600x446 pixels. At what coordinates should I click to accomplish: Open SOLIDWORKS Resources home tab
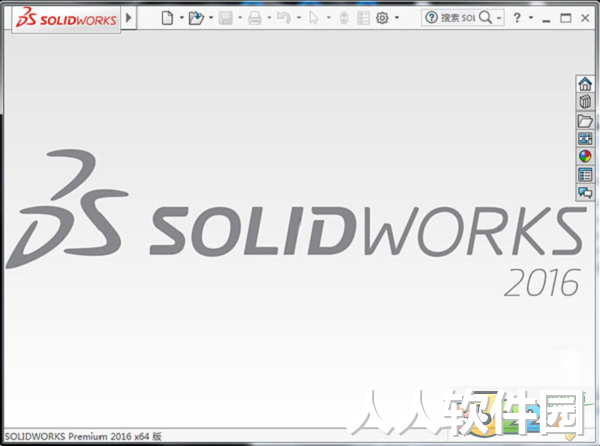point(585,84)
